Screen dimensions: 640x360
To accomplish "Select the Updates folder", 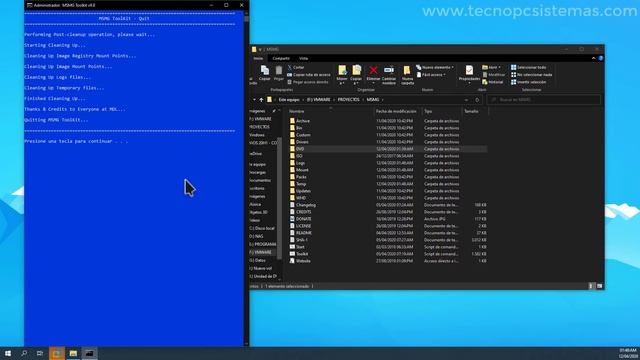I will [x=303, y=191].
